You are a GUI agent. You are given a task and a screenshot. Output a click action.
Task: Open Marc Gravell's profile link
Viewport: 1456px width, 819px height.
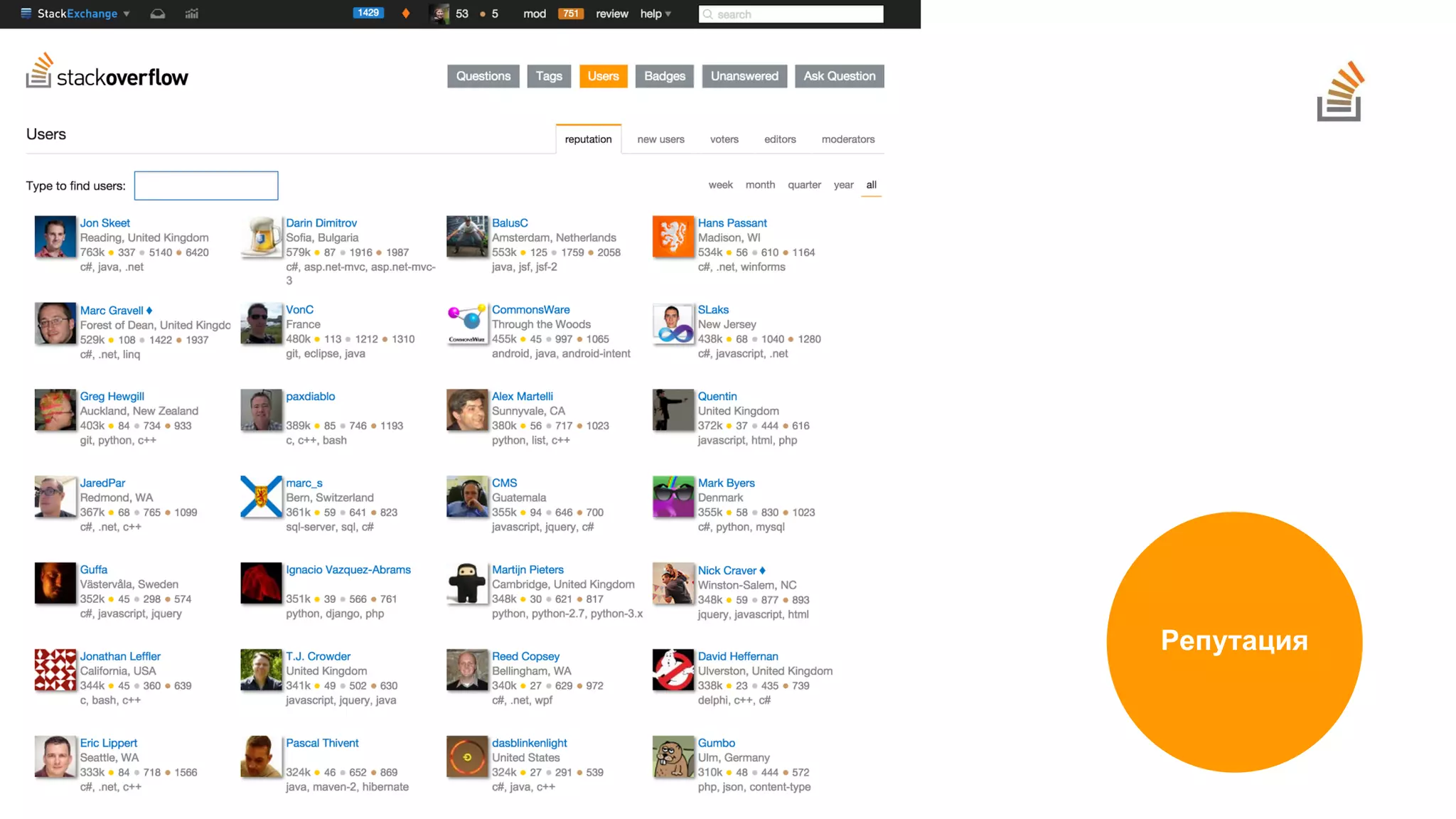click(112, 310)
